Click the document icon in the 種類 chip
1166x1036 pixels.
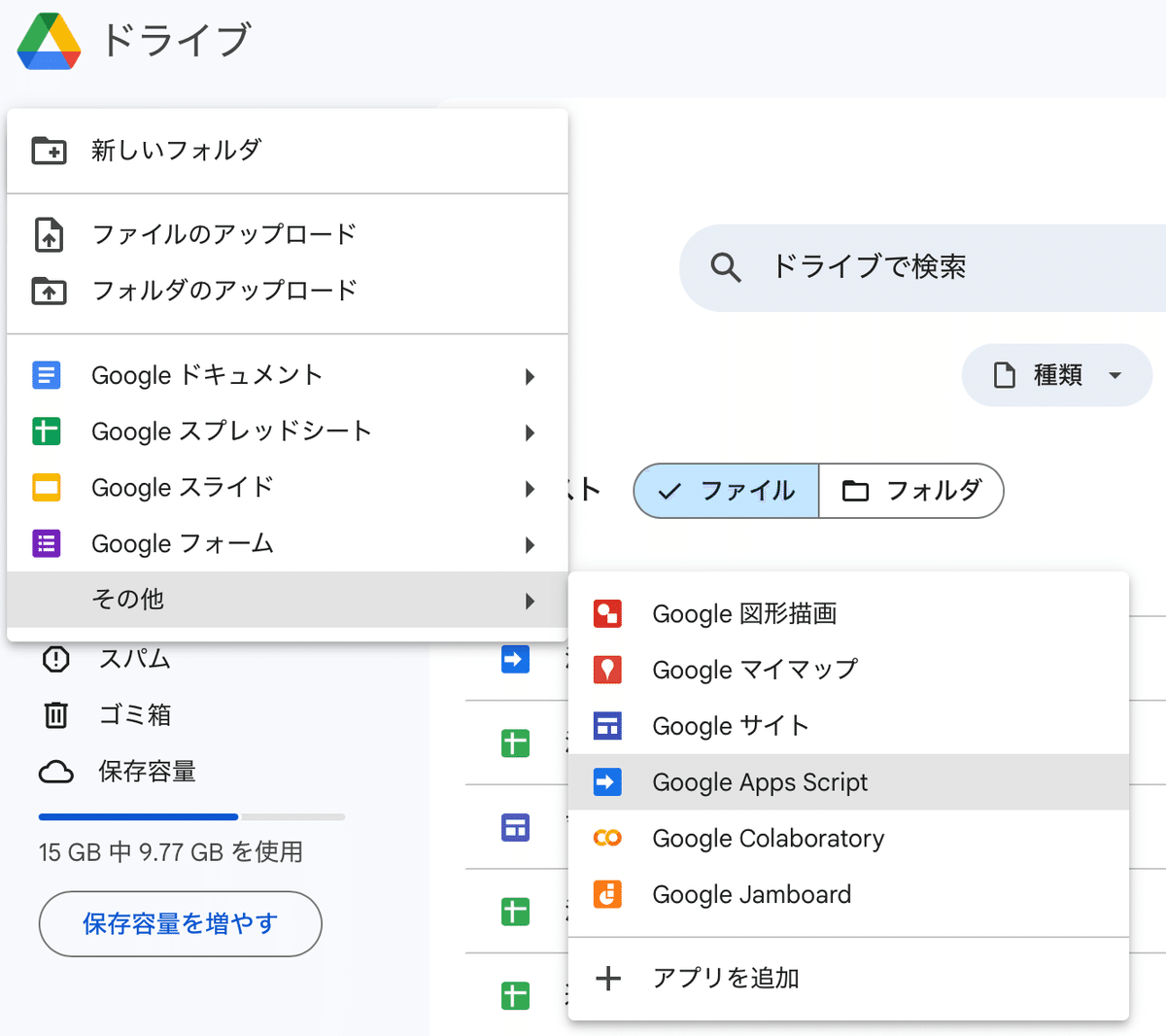coord(1005,375)
